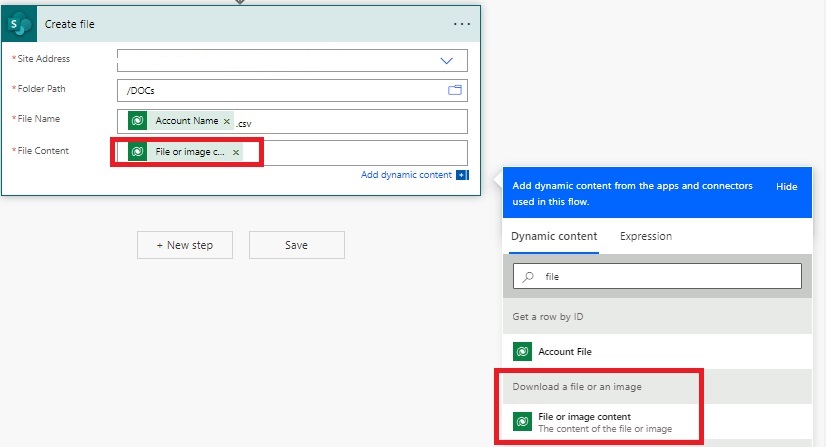Click the search magnifier icon in dynamic content
The width and height of the screenshot is (826, 447).
pyautogui.click(x=528, y=276)
